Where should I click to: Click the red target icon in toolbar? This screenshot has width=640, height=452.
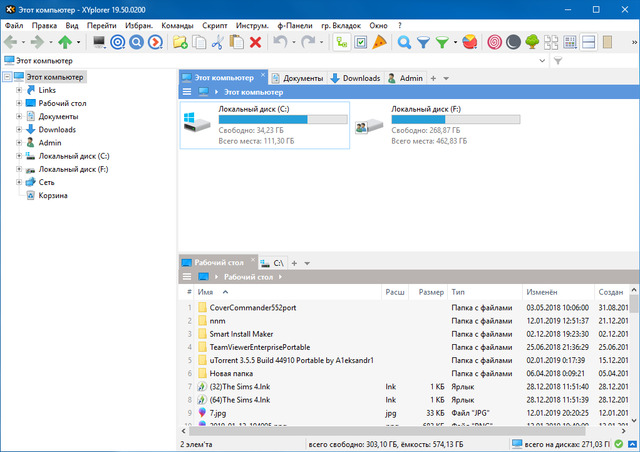click(x=493, y=42)
